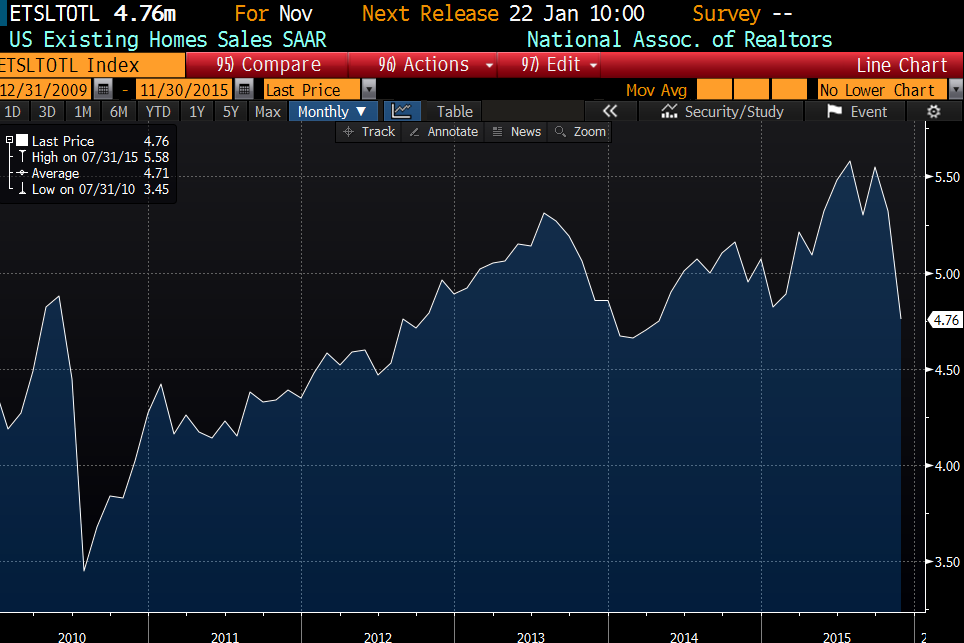The width and height of the screenshot is (964, 643).
Task: Enable the Zoom magnifier tool
Action: [580, 132]
